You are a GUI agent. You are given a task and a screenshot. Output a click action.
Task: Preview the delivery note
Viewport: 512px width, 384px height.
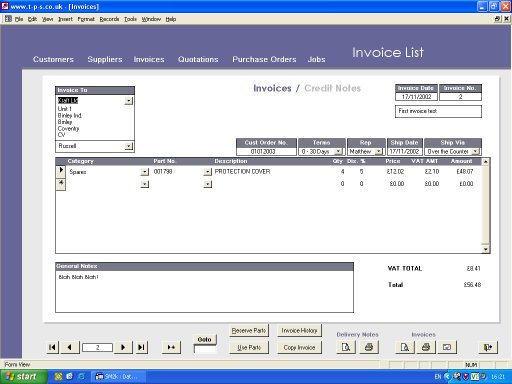pyautogui.click(x=346, y=347)
